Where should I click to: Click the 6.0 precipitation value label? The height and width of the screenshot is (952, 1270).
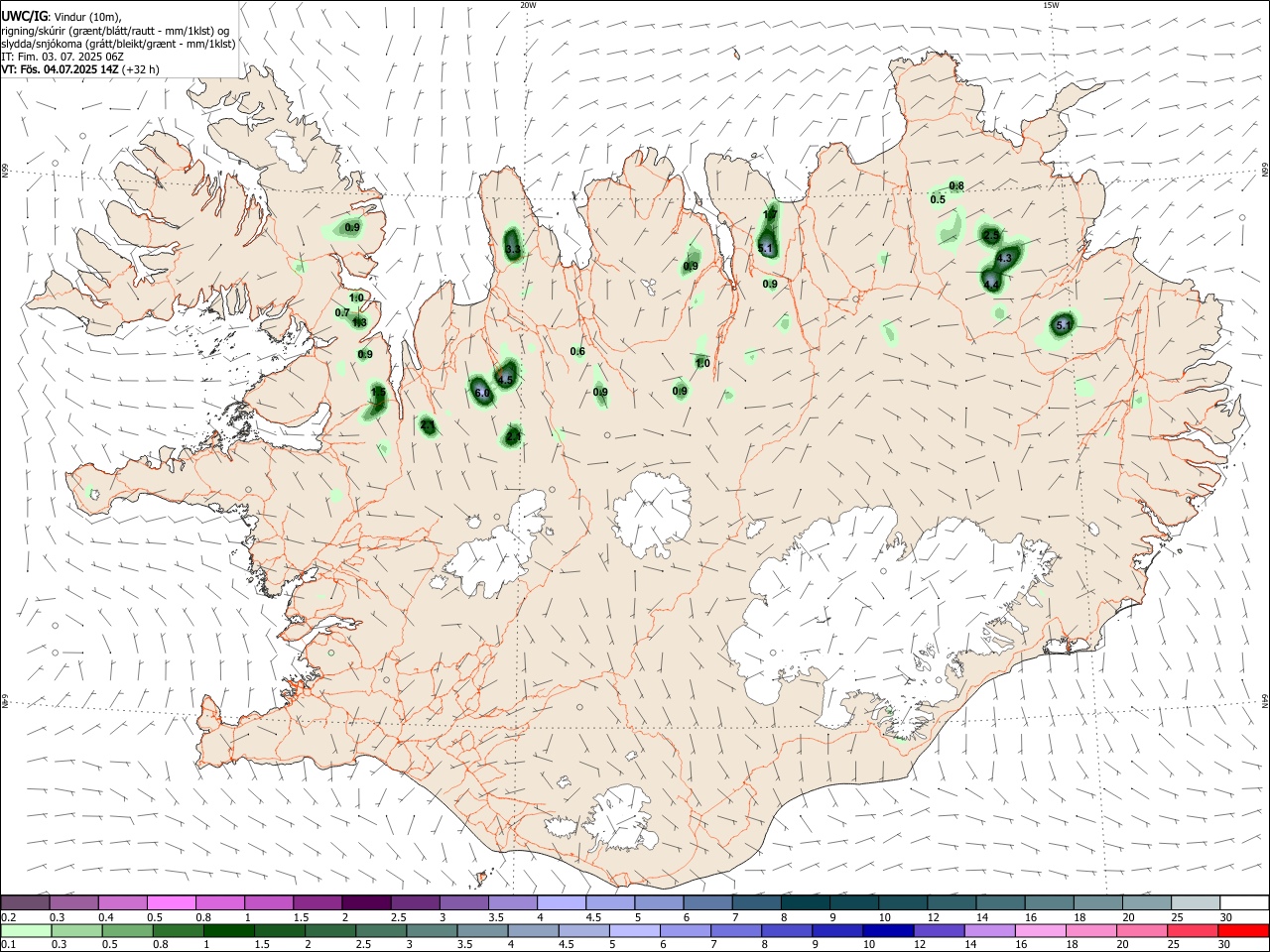(483, 394)
